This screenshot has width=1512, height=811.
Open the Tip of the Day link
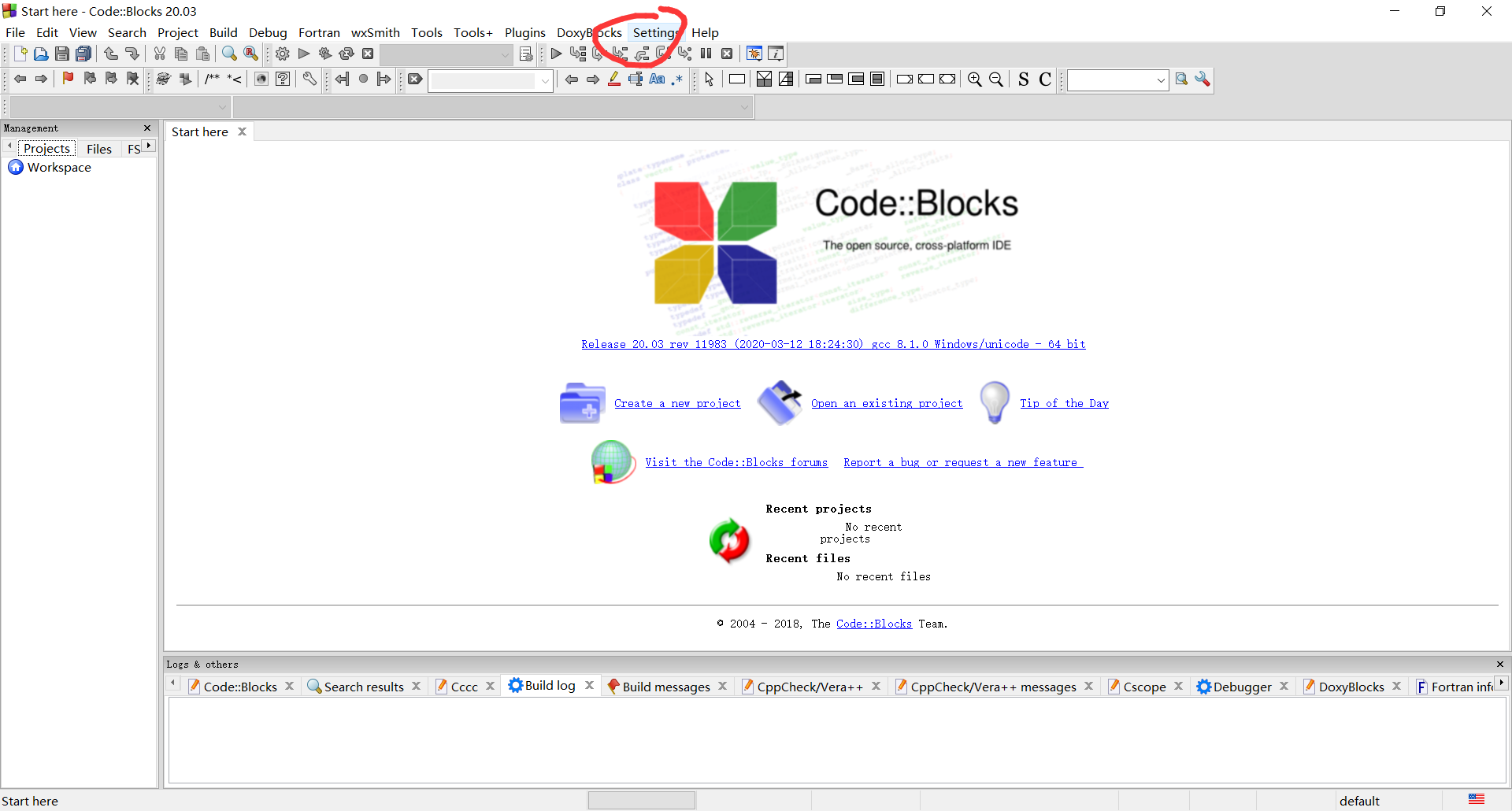pyautogui.click(x=1064, y=403)
